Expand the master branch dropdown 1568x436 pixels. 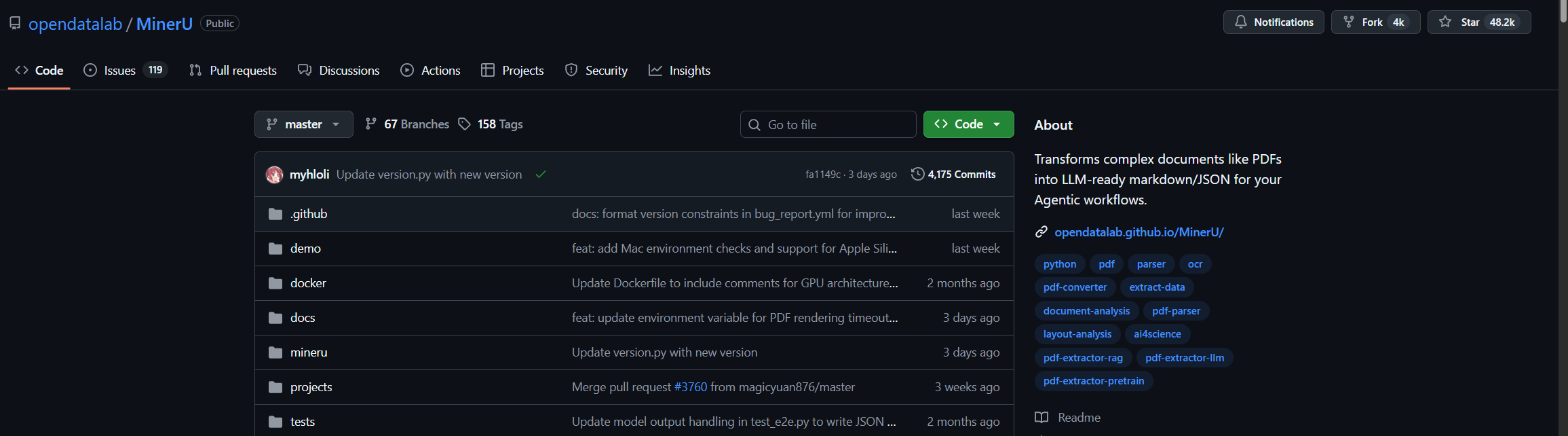pyautogui.click(x=303, y=124)
